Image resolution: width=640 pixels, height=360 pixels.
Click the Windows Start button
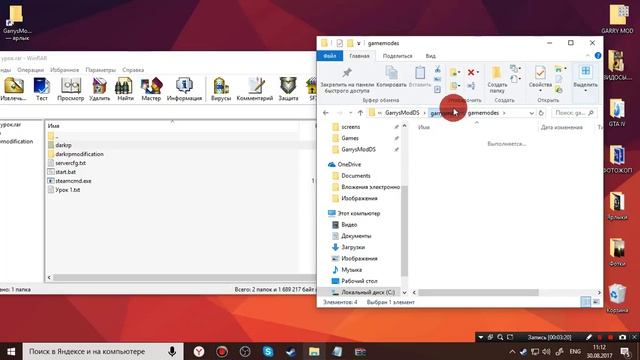coord(11,351)
